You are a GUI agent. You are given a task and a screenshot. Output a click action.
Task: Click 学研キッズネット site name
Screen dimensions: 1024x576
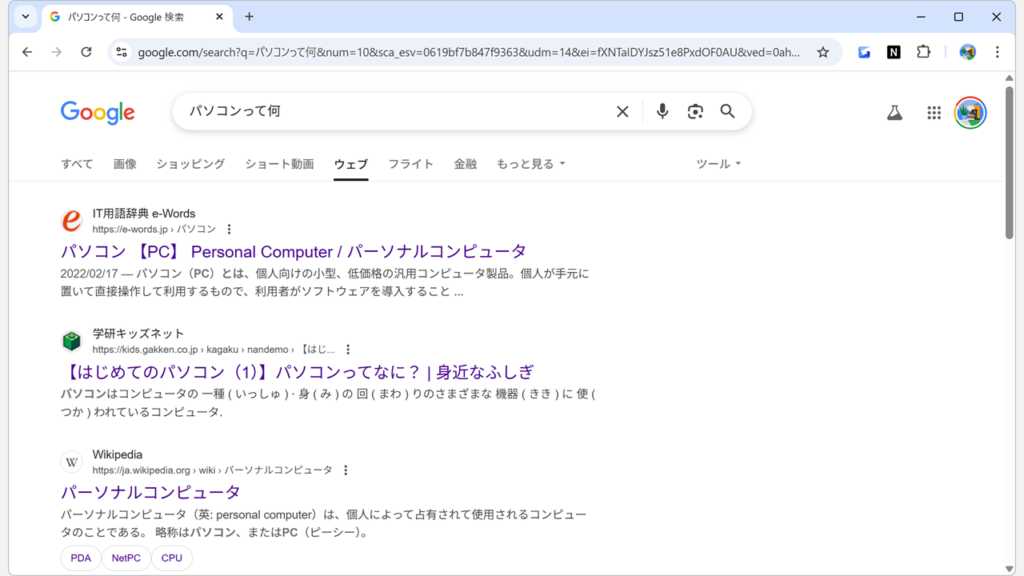(x=138, y=334)
